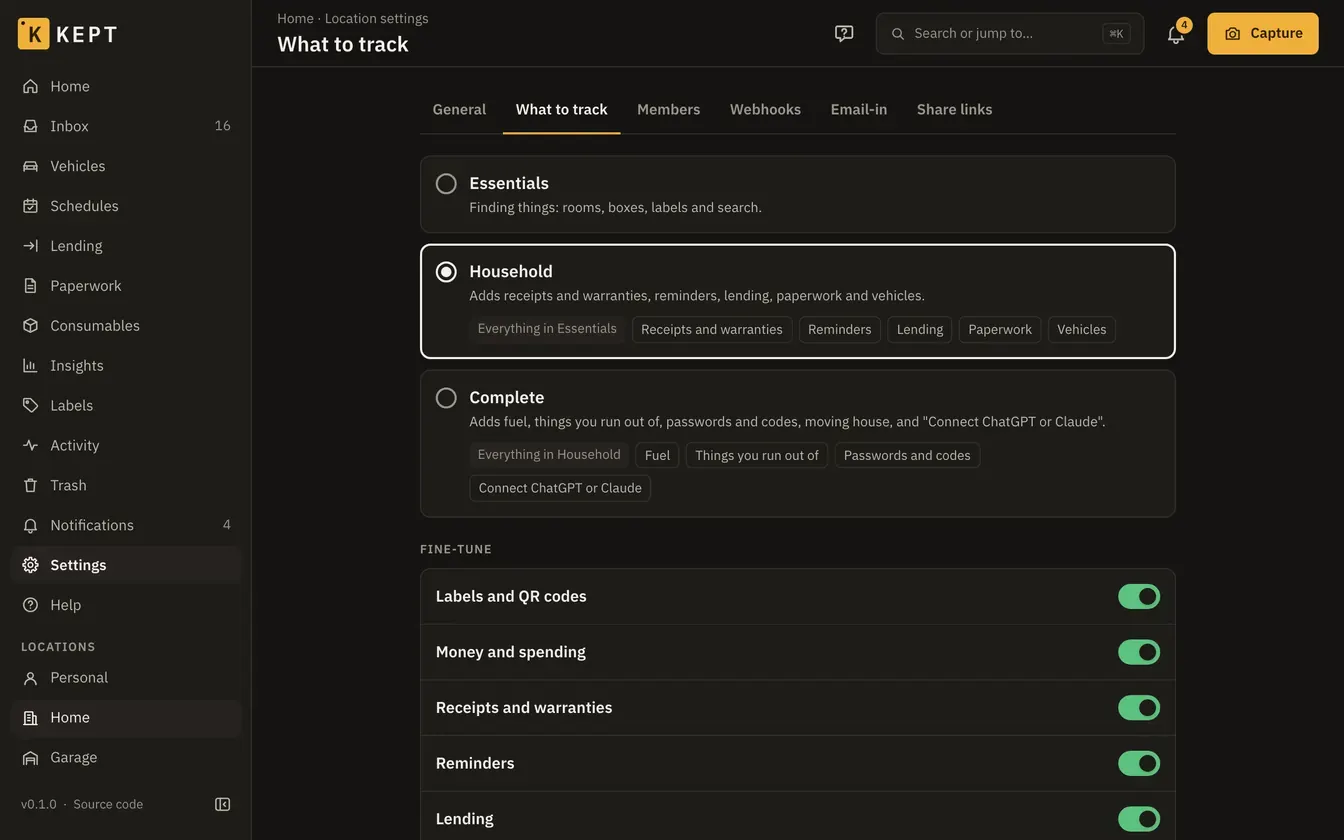Select the Essentials radio option
The image size is (1344, 840).
[x=446, y=184]
